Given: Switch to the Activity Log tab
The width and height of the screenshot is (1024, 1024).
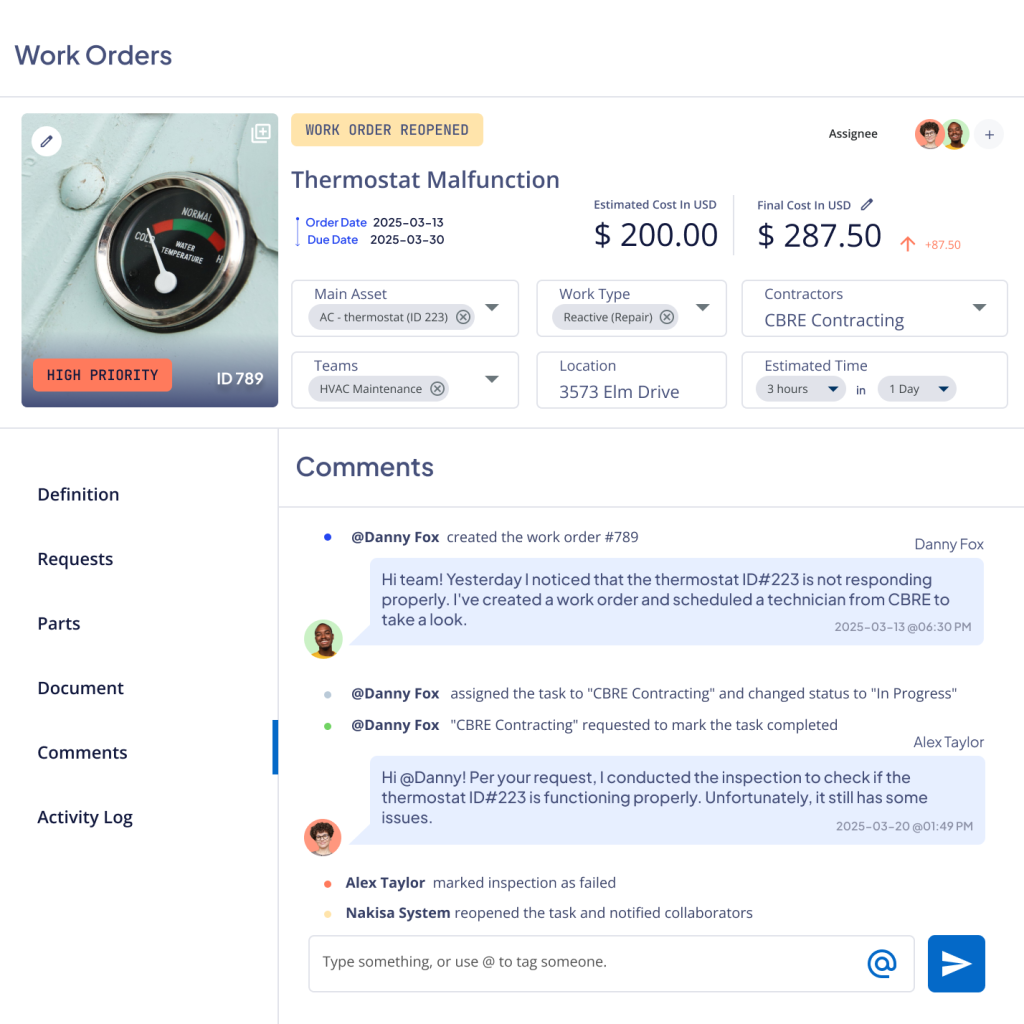Looking at the screenshot, I should click(85, 817).
